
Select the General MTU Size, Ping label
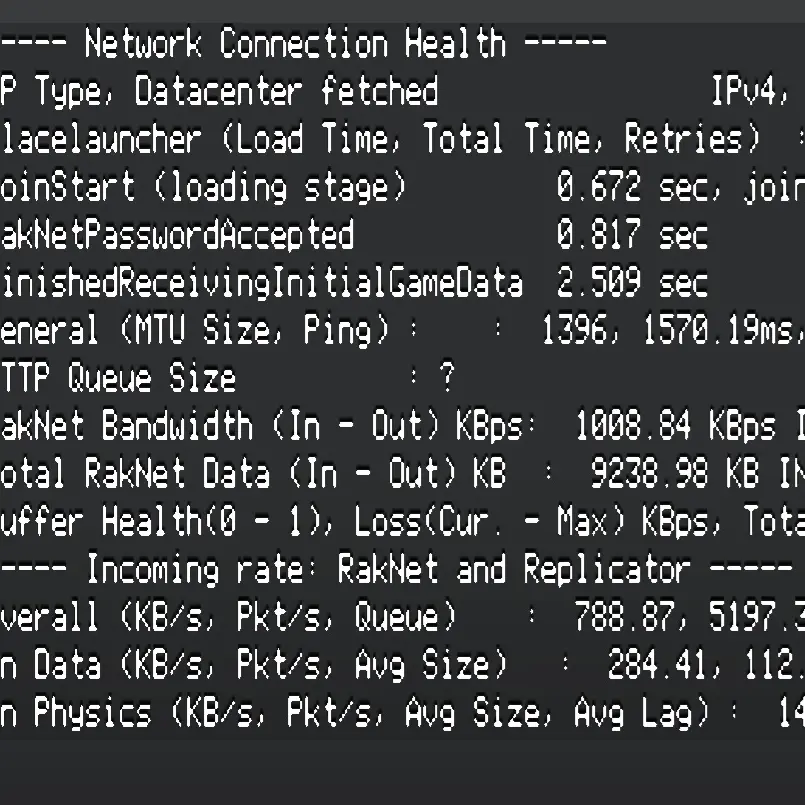click(195, 331)
